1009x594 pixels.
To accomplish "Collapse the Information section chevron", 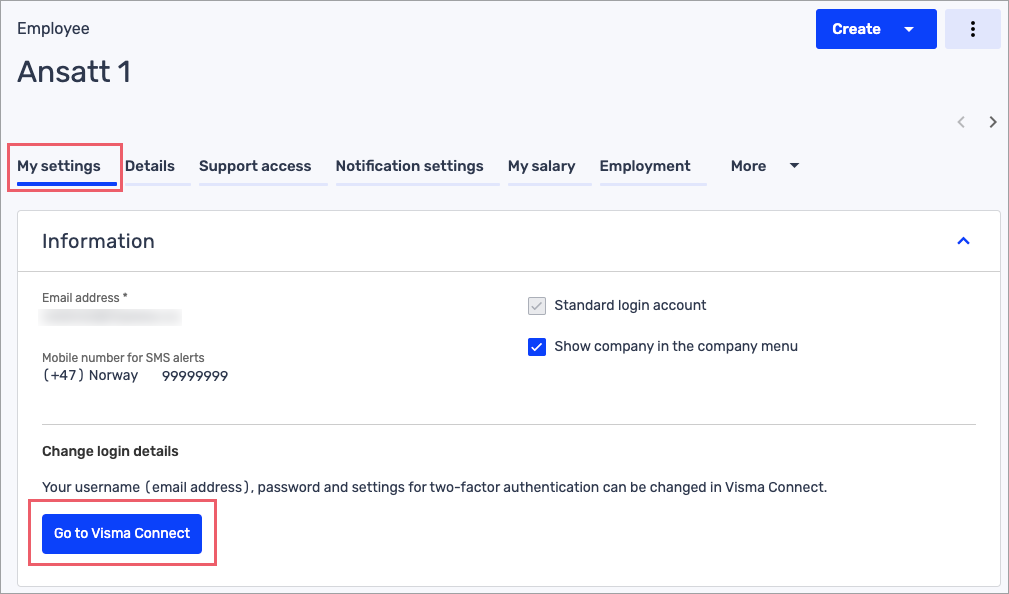I will (963, 241).
